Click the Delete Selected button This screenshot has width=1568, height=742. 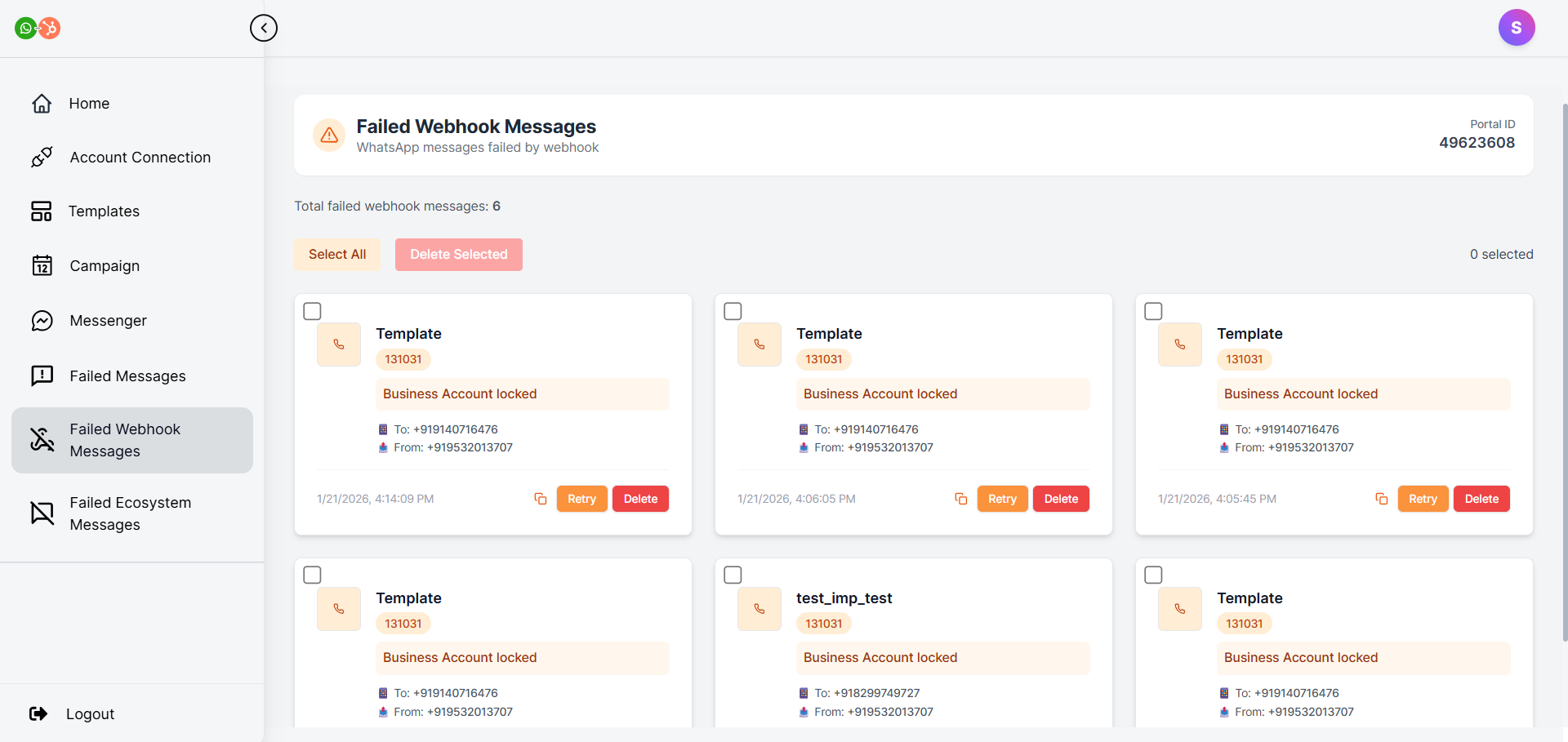click(x=458, y=255)
